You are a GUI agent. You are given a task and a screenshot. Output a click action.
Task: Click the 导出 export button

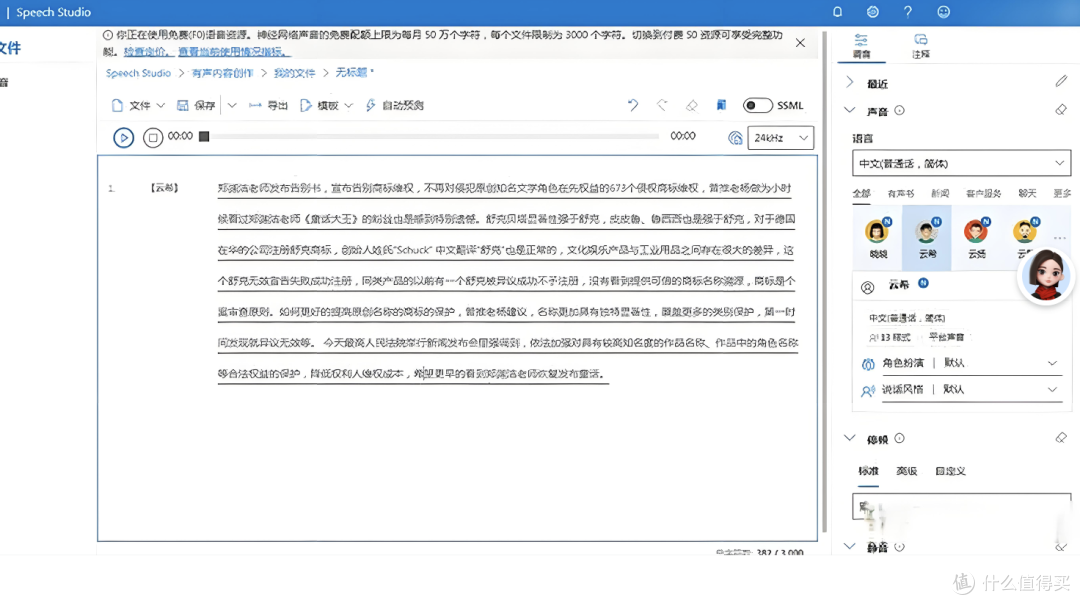268,105
